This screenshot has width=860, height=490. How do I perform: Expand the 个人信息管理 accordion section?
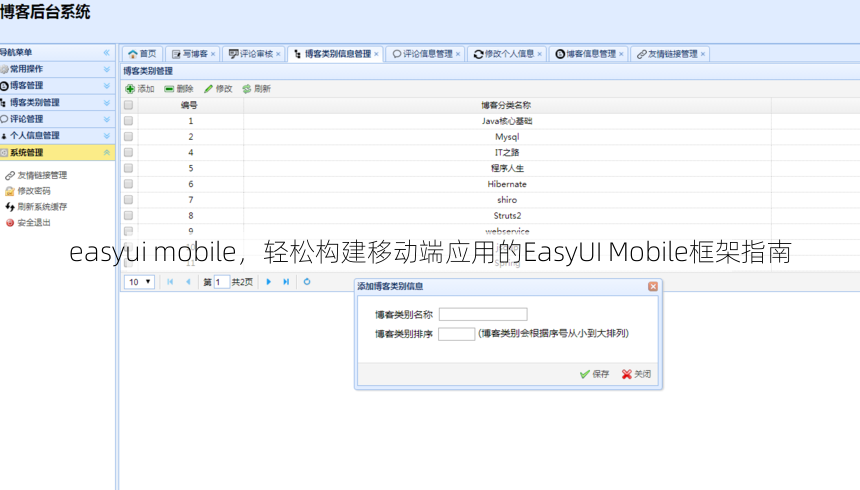click(x=106, y=136)
